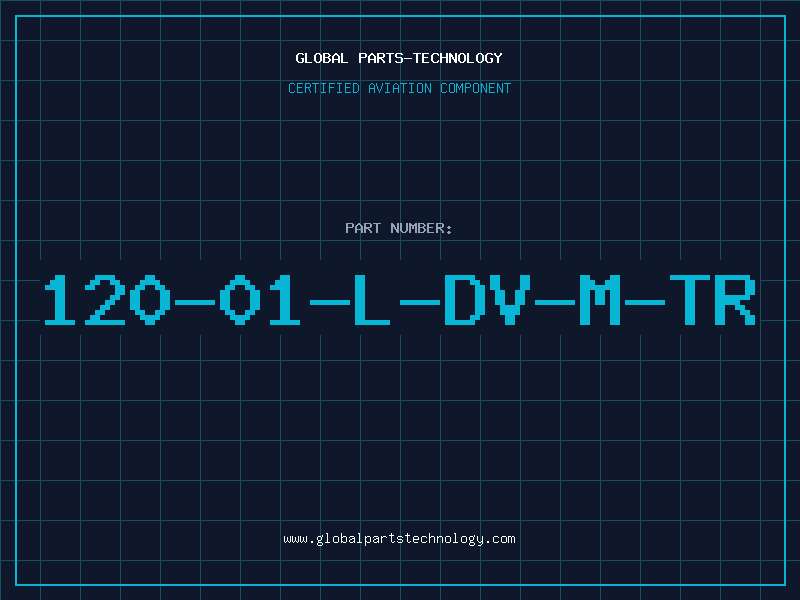Click part number '120-01-L-DV-M-TR'
The image size is (800, 600).
[x=400, y=300]
